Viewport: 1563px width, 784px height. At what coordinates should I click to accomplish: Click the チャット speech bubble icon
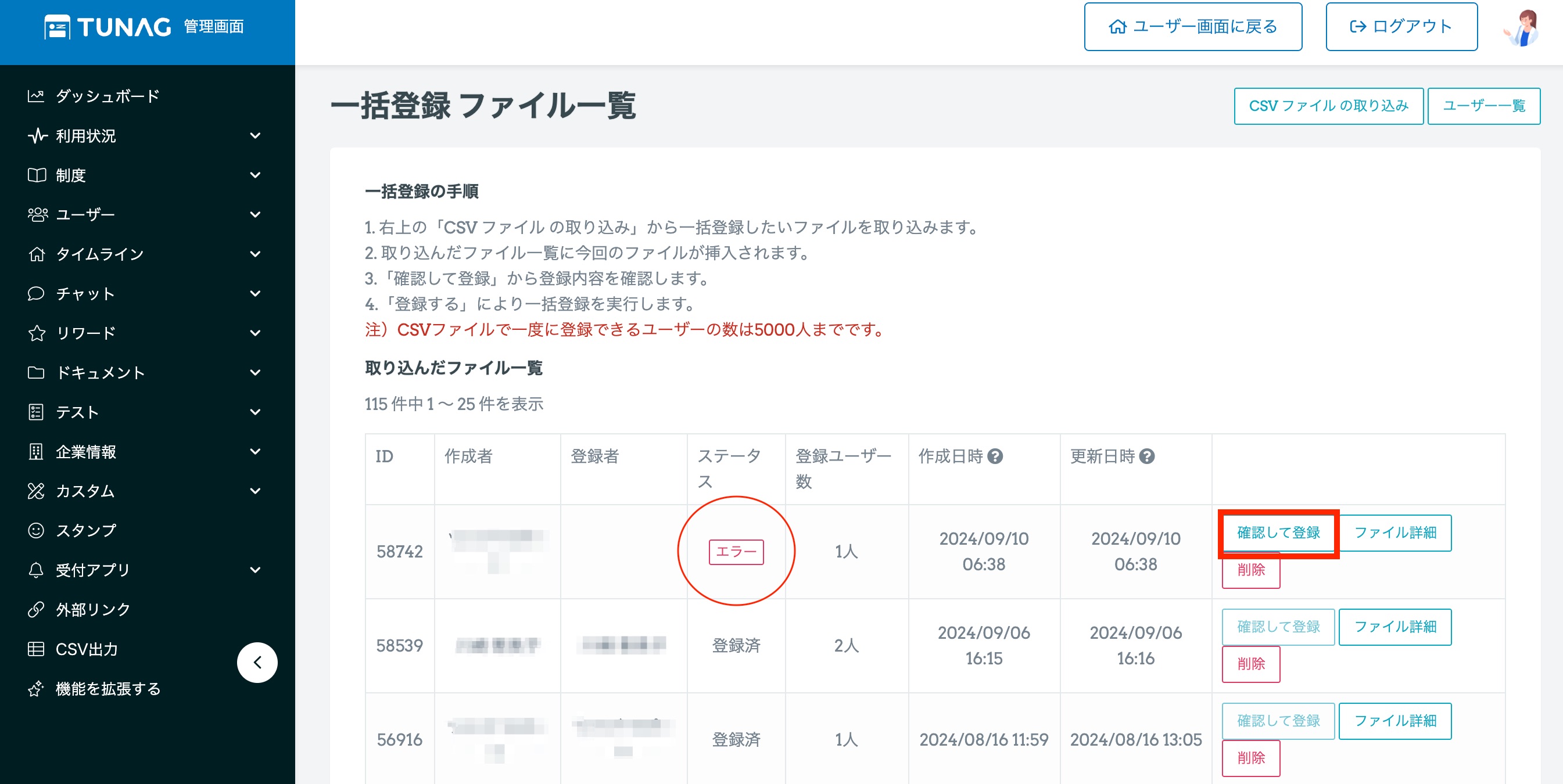(36, 293)
